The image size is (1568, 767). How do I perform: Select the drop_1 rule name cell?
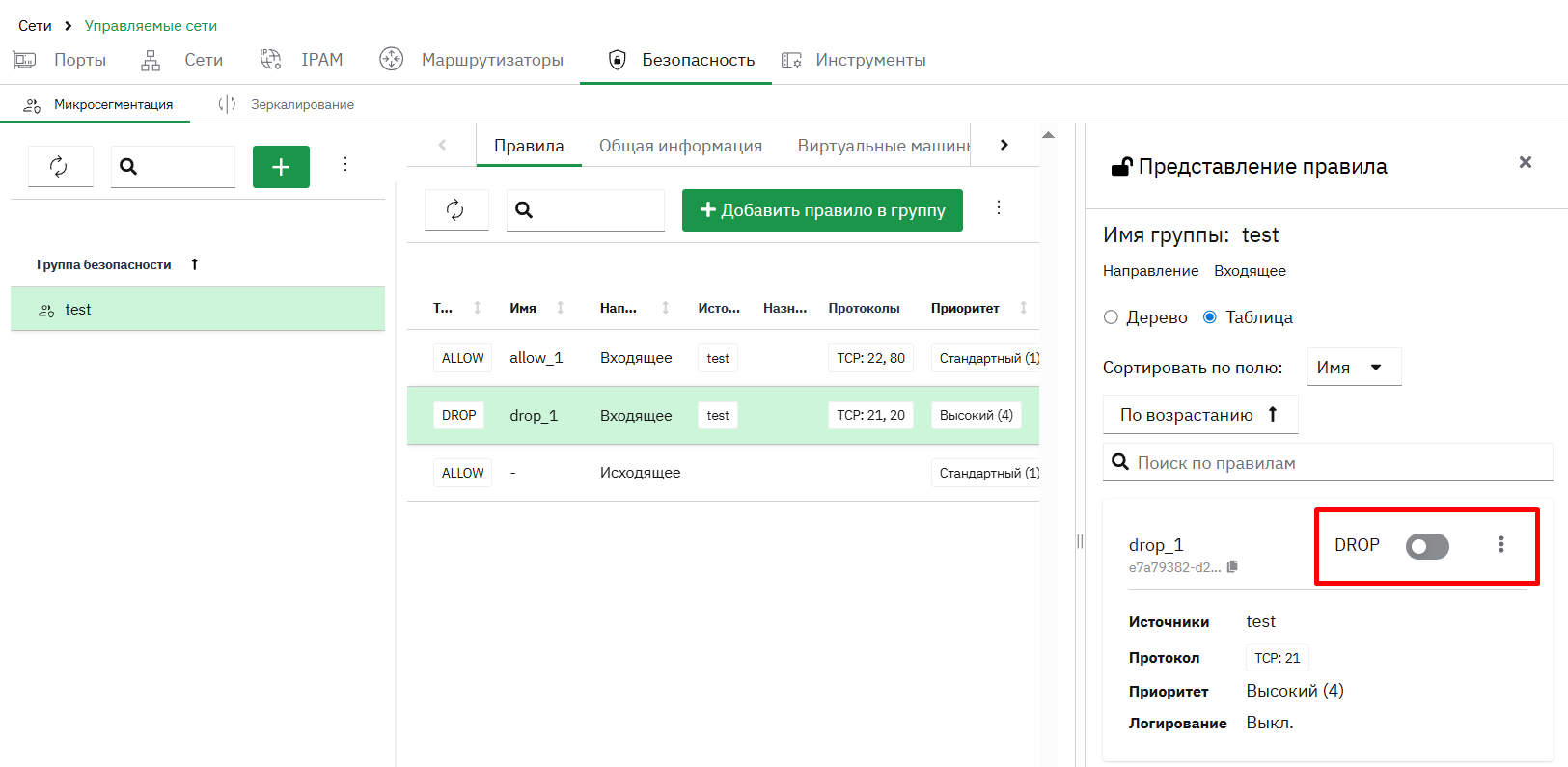click(x=534, y=415)
